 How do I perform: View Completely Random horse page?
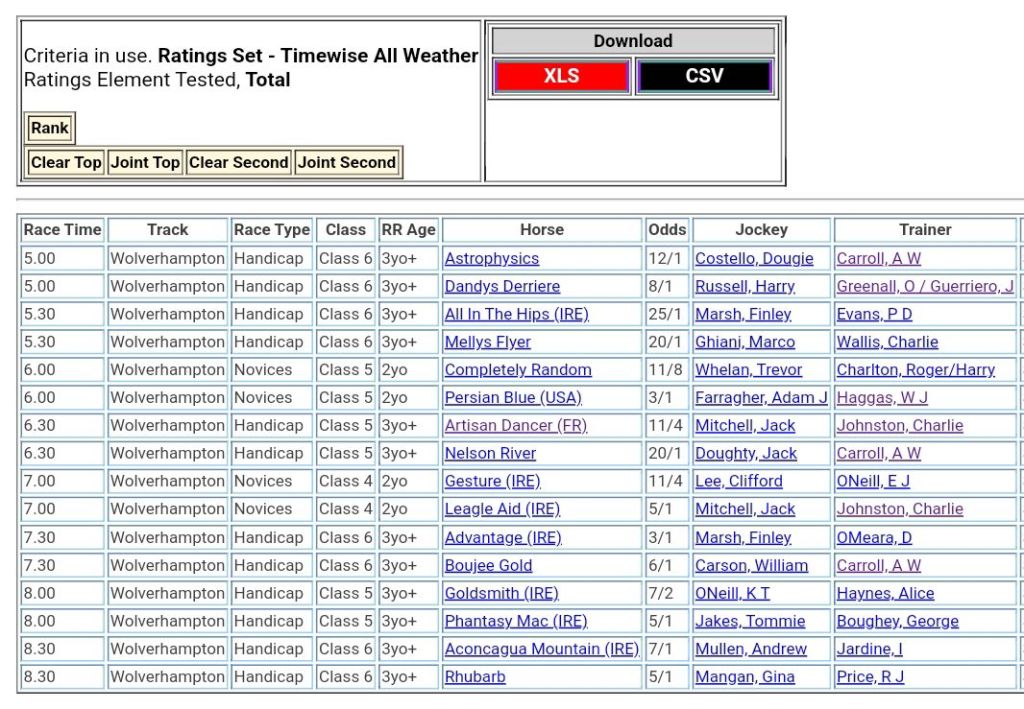(x=518, y=370)
